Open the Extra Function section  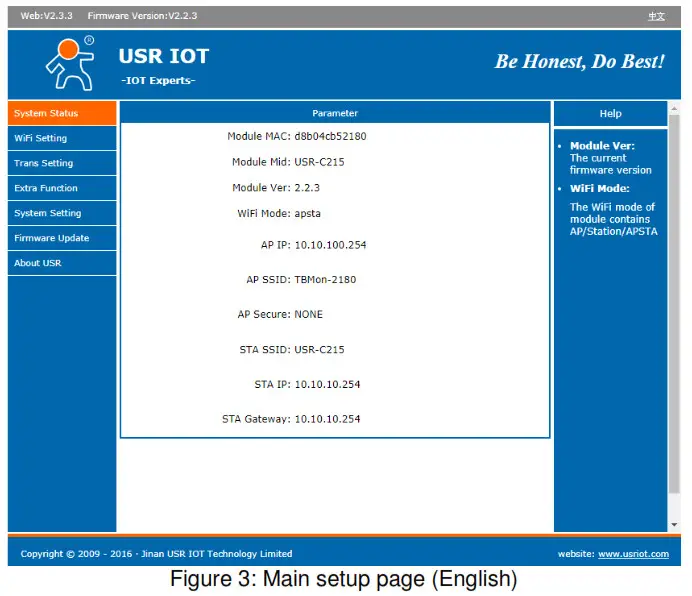tap(62, 188)
